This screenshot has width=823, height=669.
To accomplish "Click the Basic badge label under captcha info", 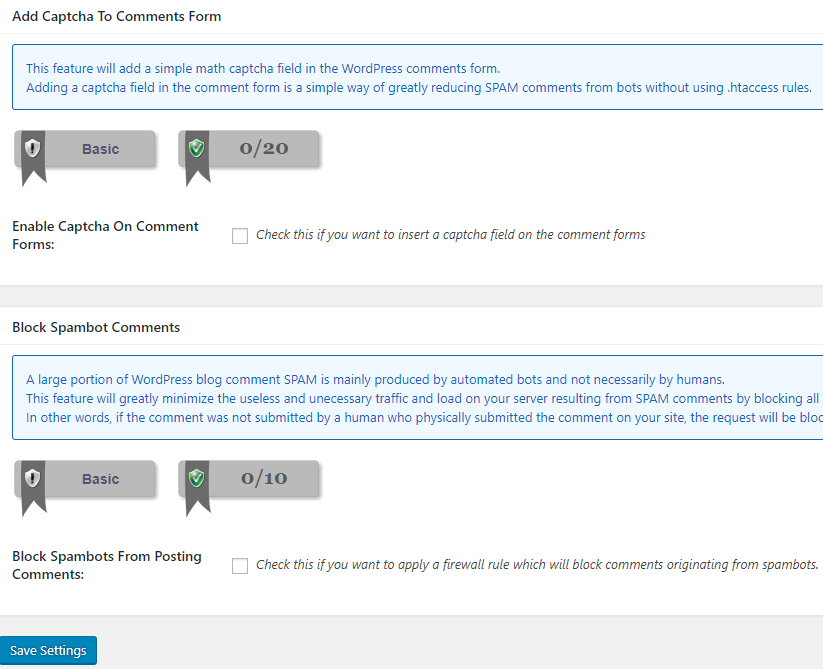I will click(100, 149).
